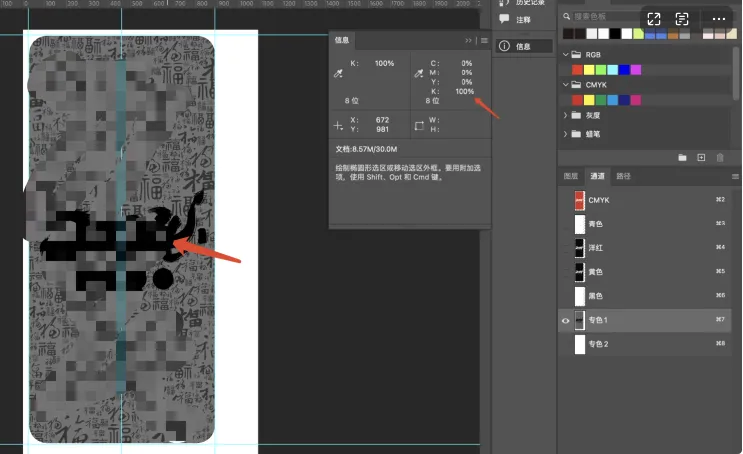Viewport: 743px width, 454px height.
Task: Click the crosshair coordinates icon in Info panel
Action: [338, 126]
